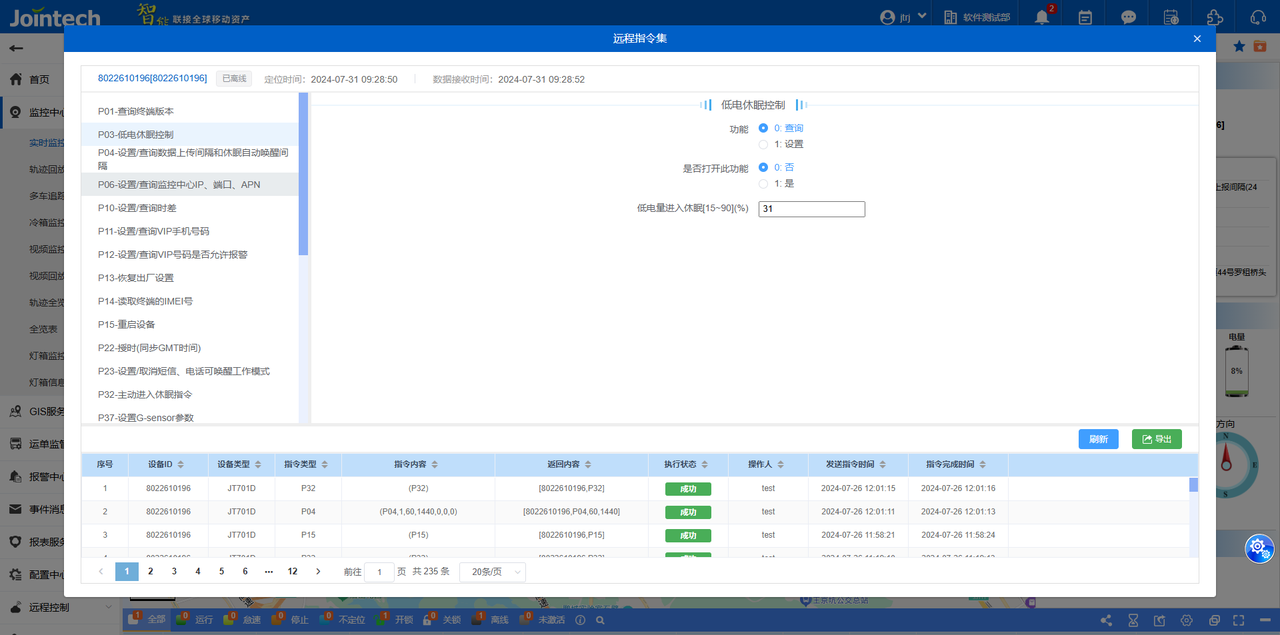Click the calendar icon in top header

tap(1085, 17)
